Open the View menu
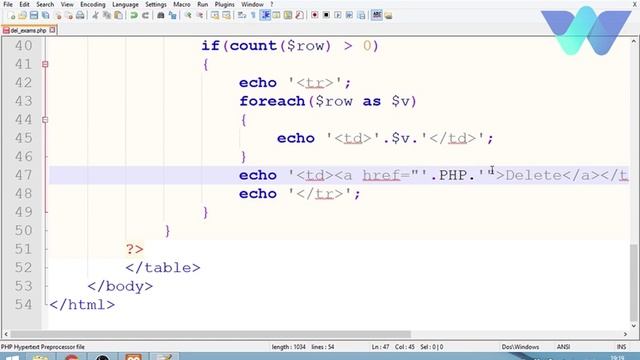 (x=67, y=4)
